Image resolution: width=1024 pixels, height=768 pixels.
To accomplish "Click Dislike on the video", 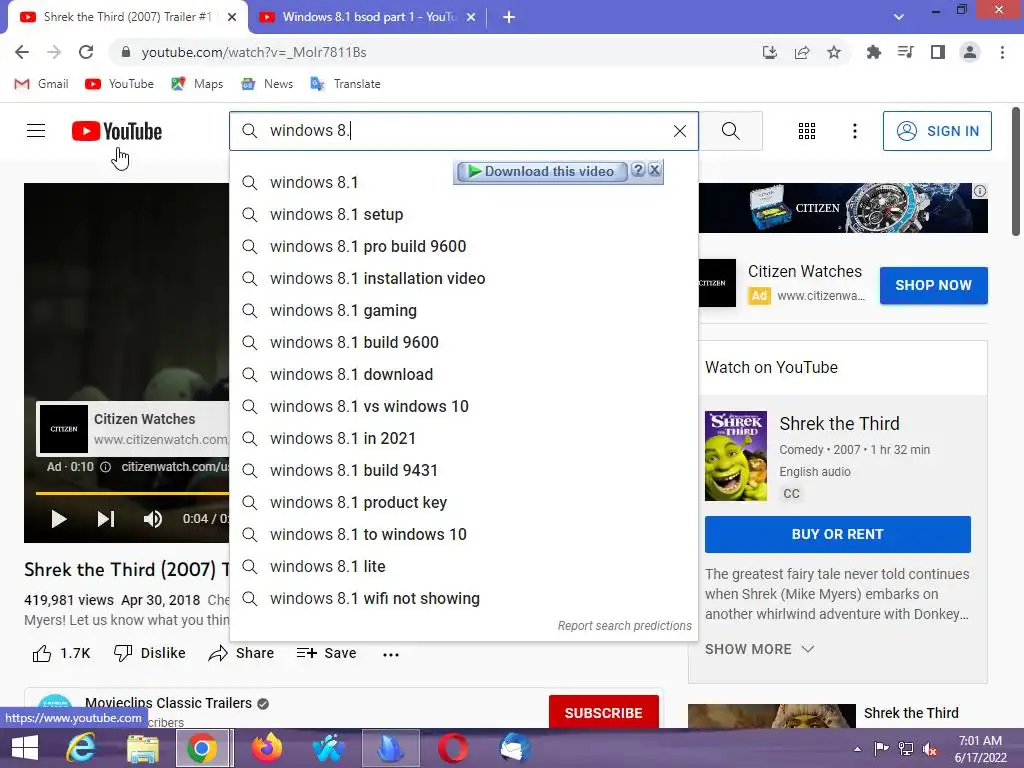I will pos(150,653).
